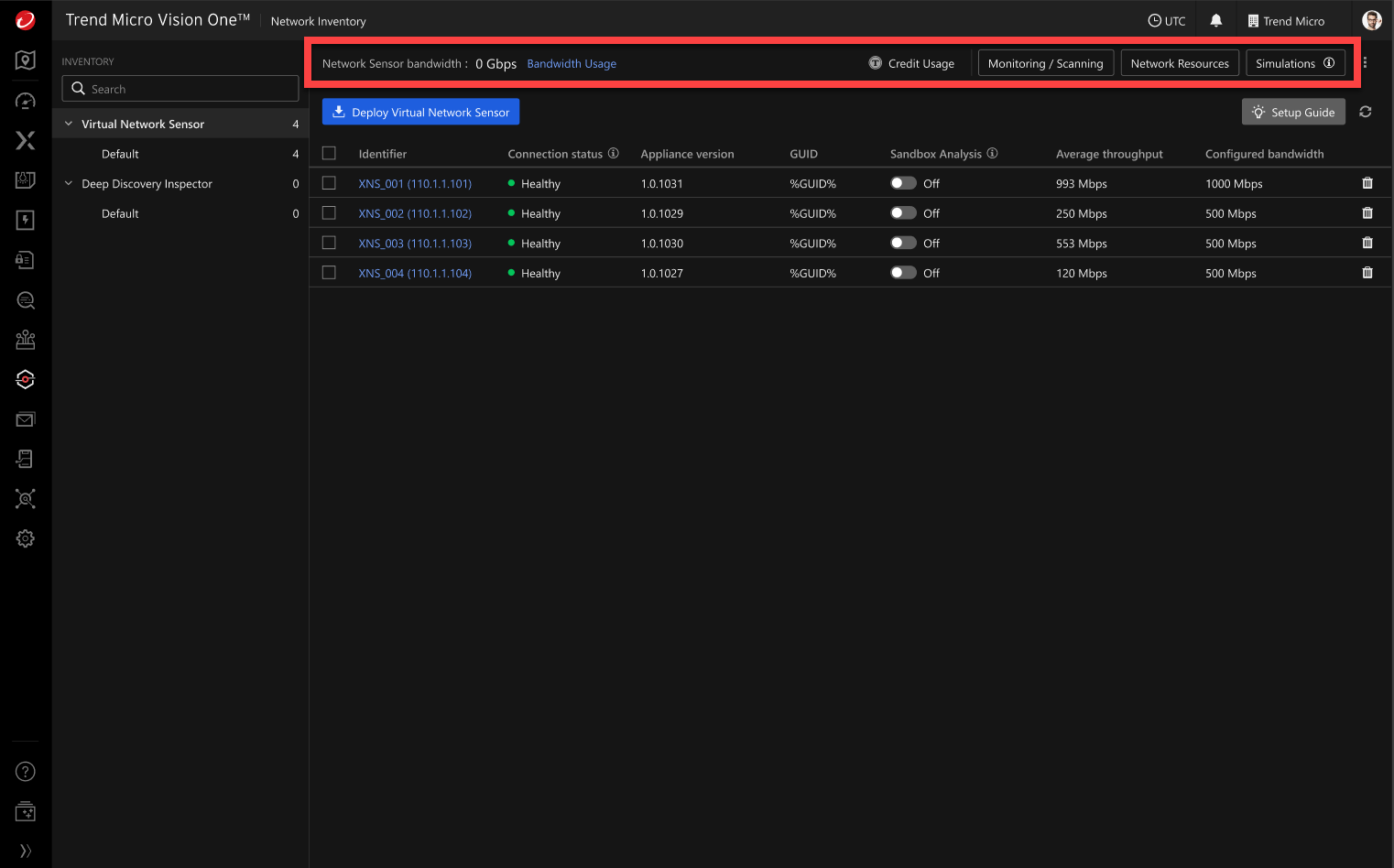Open the Monitoring / Scanning tab
This screenshot has height=868, width=1394.
1045,63
